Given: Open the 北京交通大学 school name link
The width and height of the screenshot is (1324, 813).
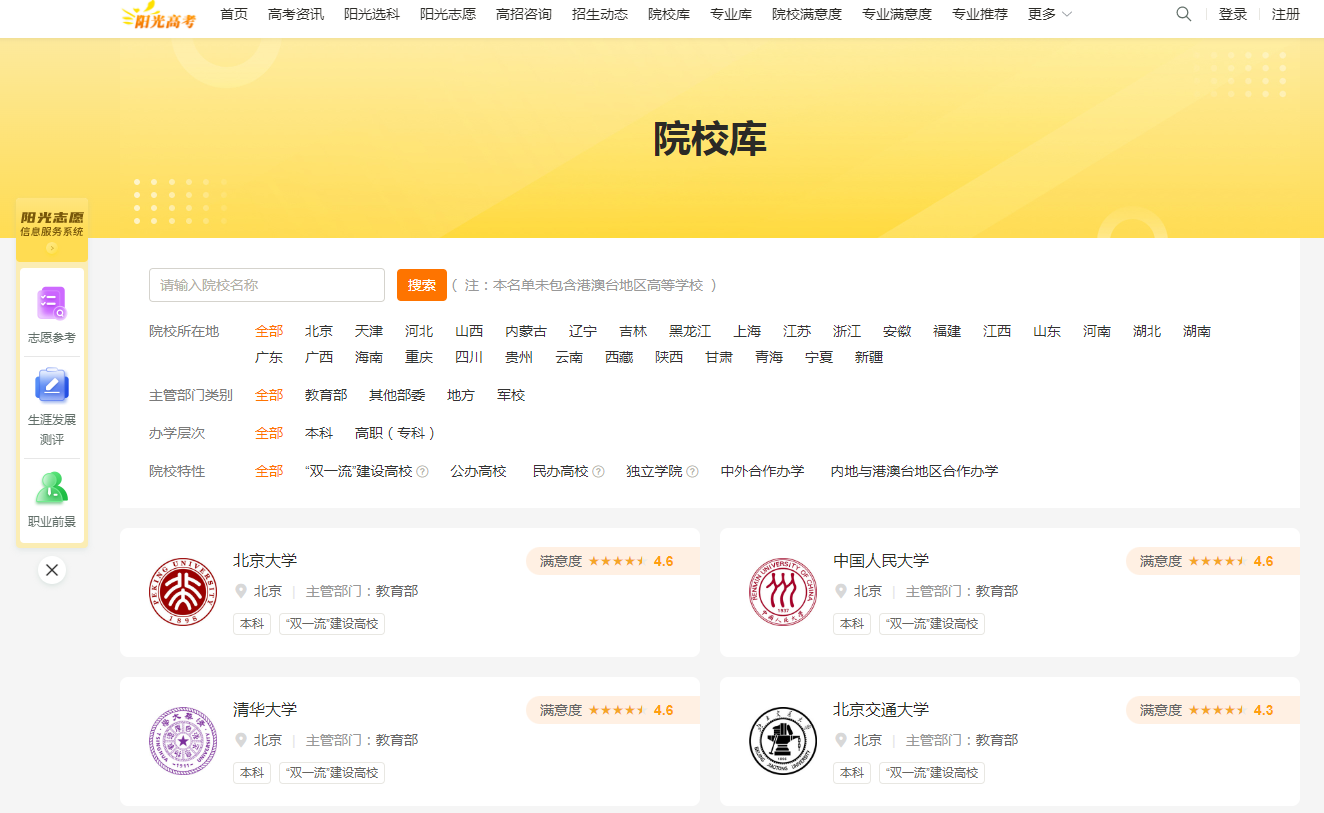Looking at the screenshot, I should [x=881, y=709].
